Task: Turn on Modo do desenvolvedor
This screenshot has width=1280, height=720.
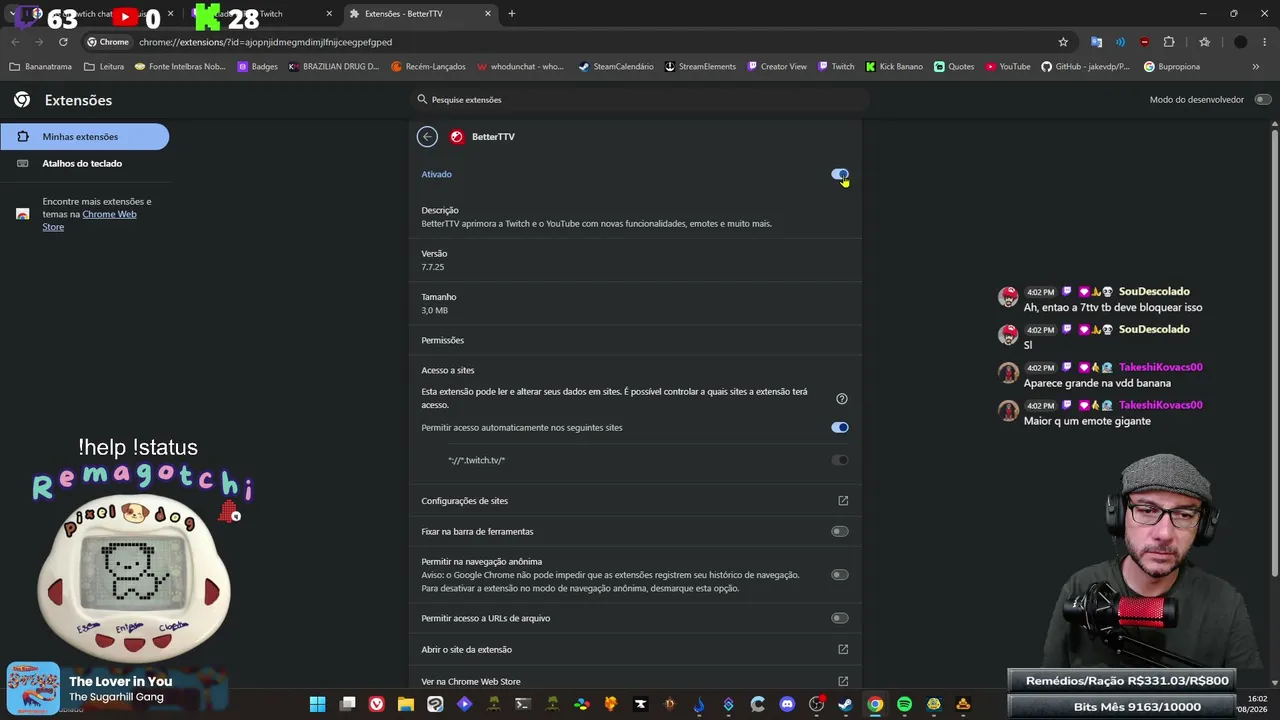Action: click(1263, 99)
